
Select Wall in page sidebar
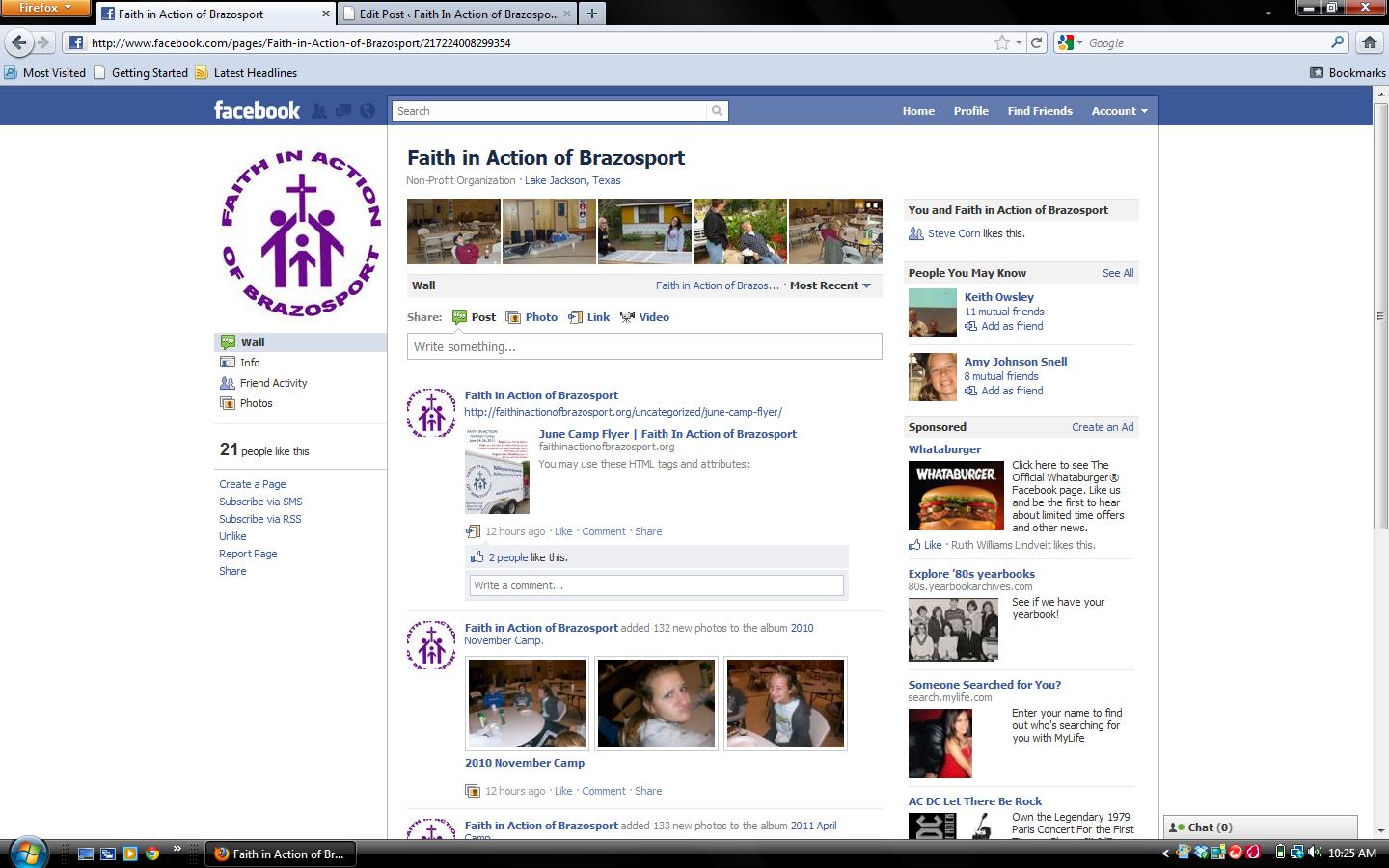click(x=300, y=342)
